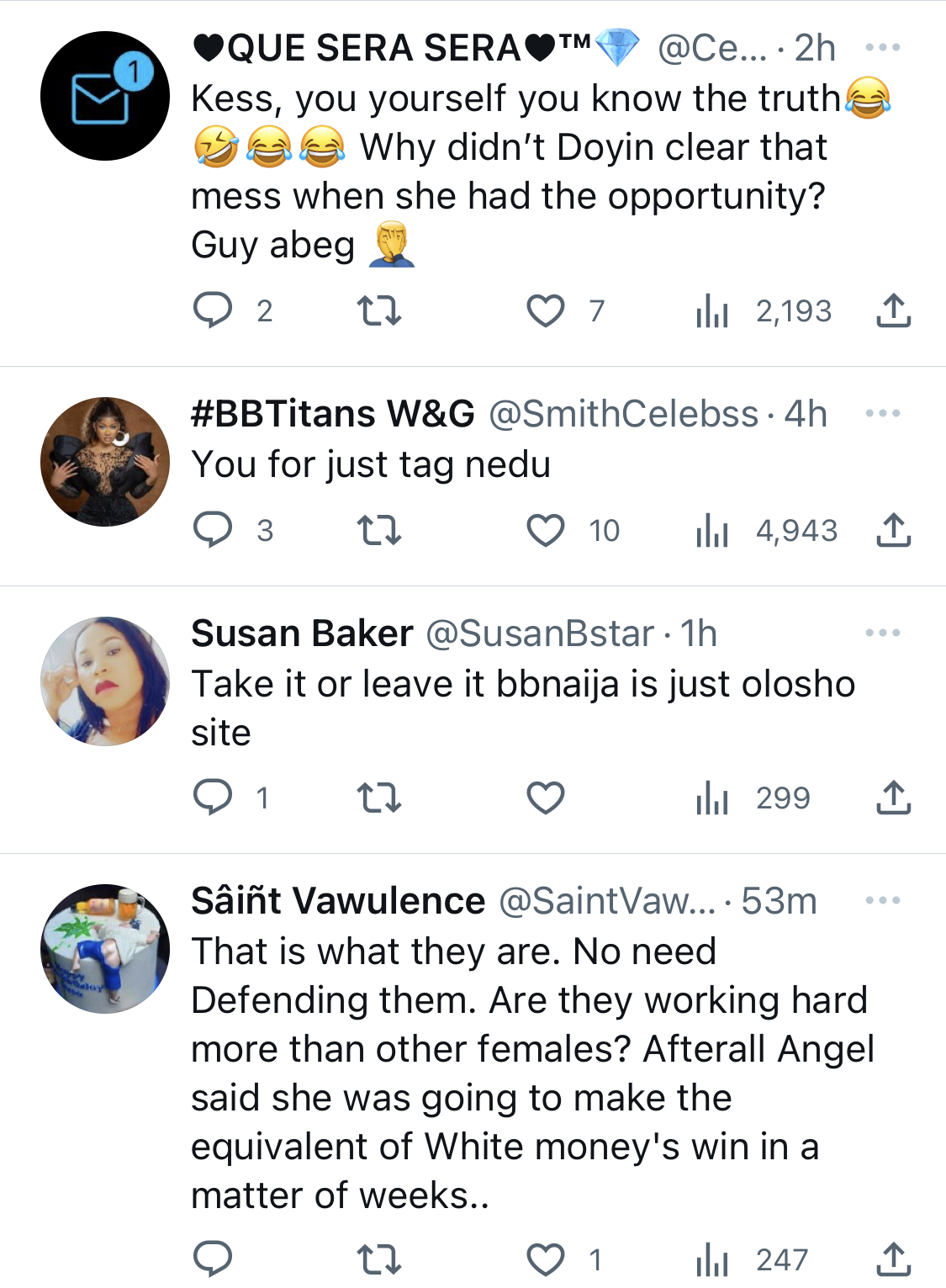This screenshot has width=946, height=1288.
Task: Open more options for #BBTitans W&G tweet
Action: pyautogui.click(x=883, y=413)
